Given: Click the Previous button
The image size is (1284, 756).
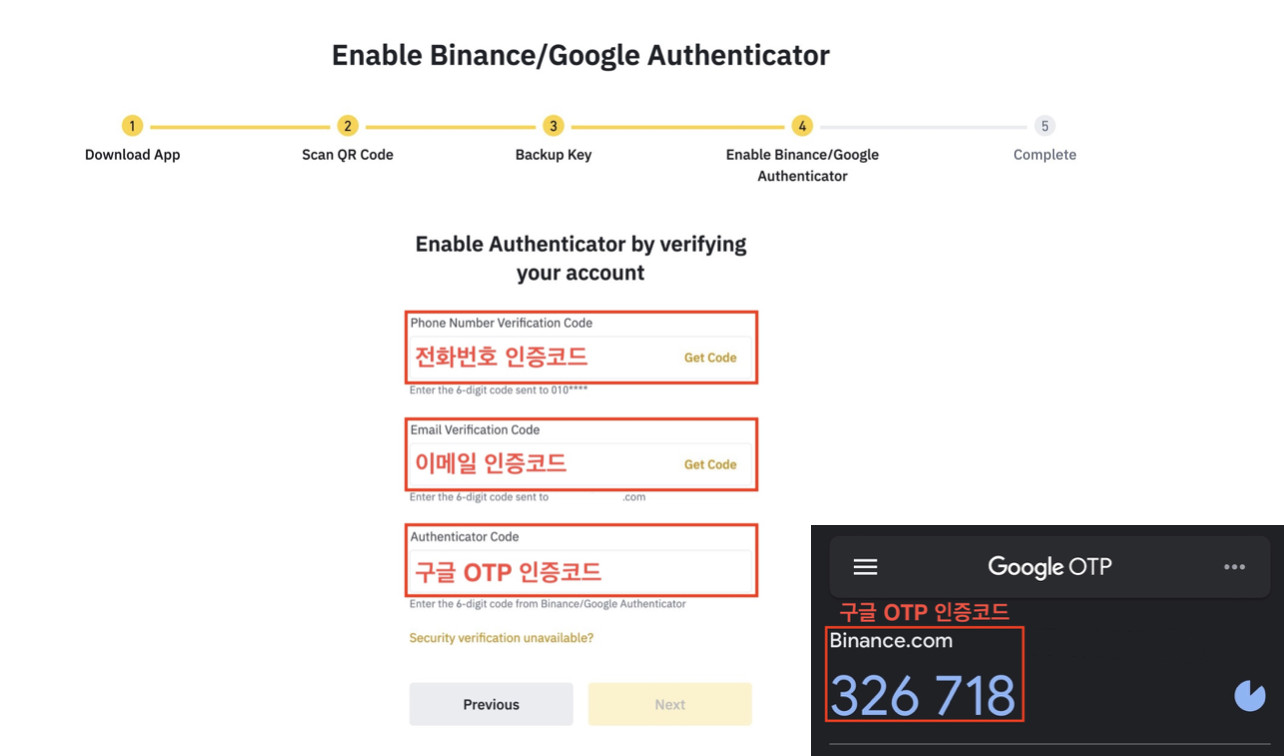Looking at the screenshot, I should 490,704.
